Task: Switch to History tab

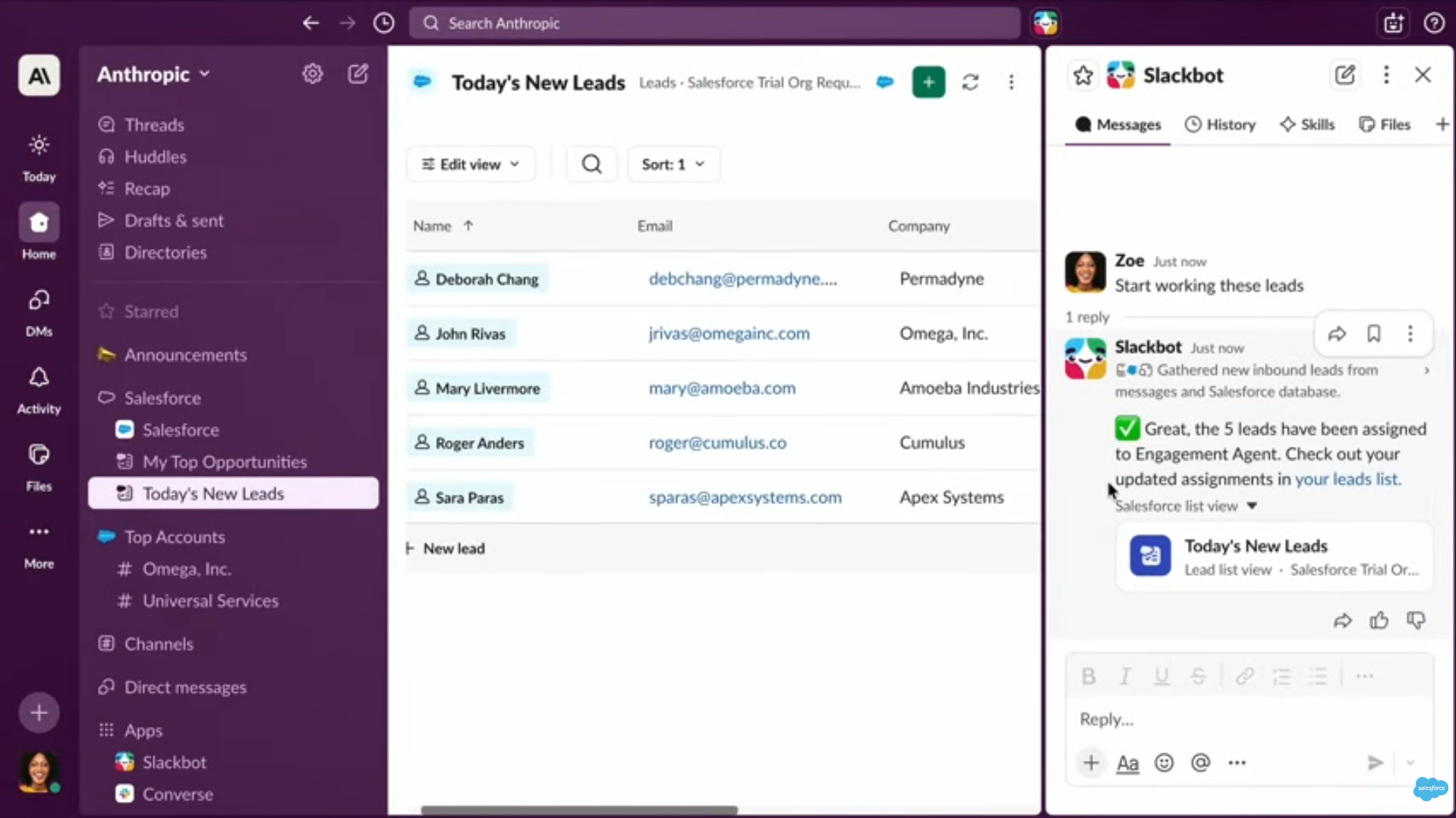Action: [1221, 124]
